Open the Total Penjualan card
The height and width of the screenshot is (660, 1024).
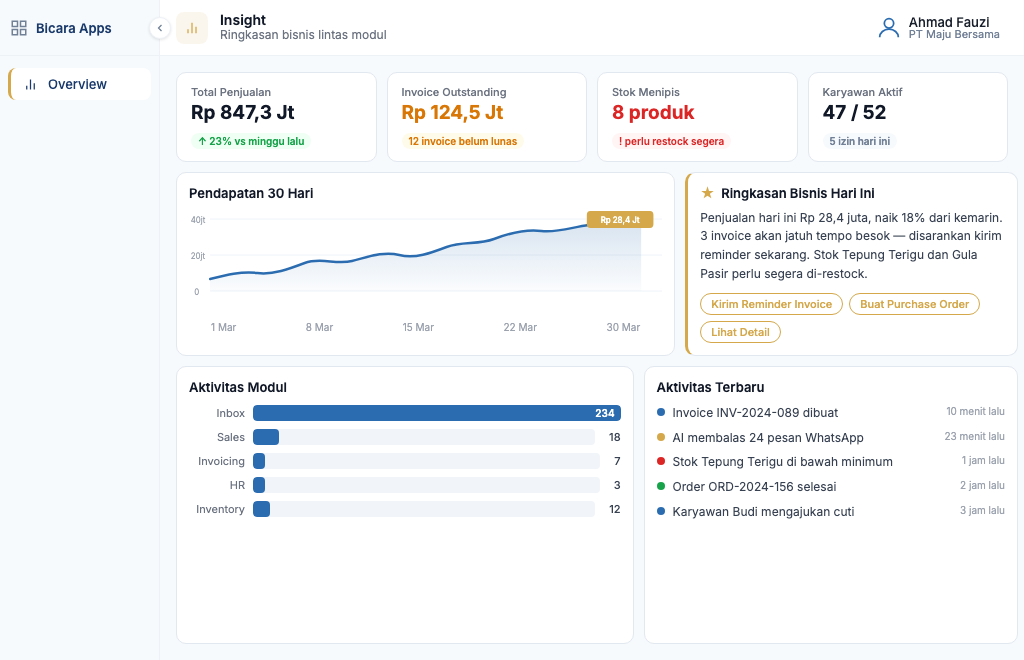[276, 116]
